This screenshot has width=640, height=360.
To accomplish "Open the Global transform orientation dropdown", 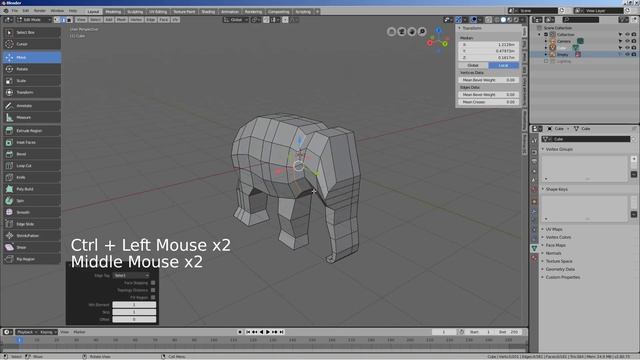I will [x=236, y=20].
